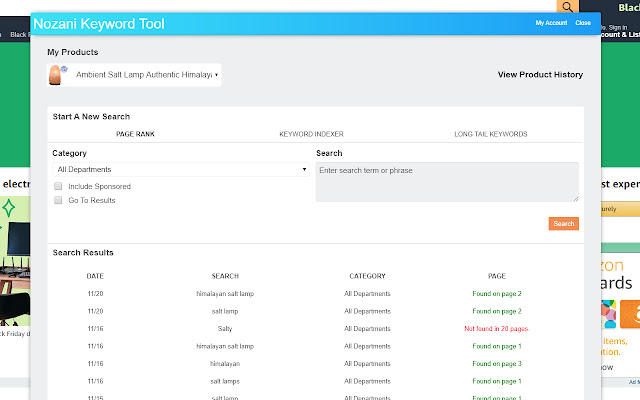Click 11/16 'himalayan salt lamp' search entry
Screen dimensions: 640x400
click(x=225, y=346)
